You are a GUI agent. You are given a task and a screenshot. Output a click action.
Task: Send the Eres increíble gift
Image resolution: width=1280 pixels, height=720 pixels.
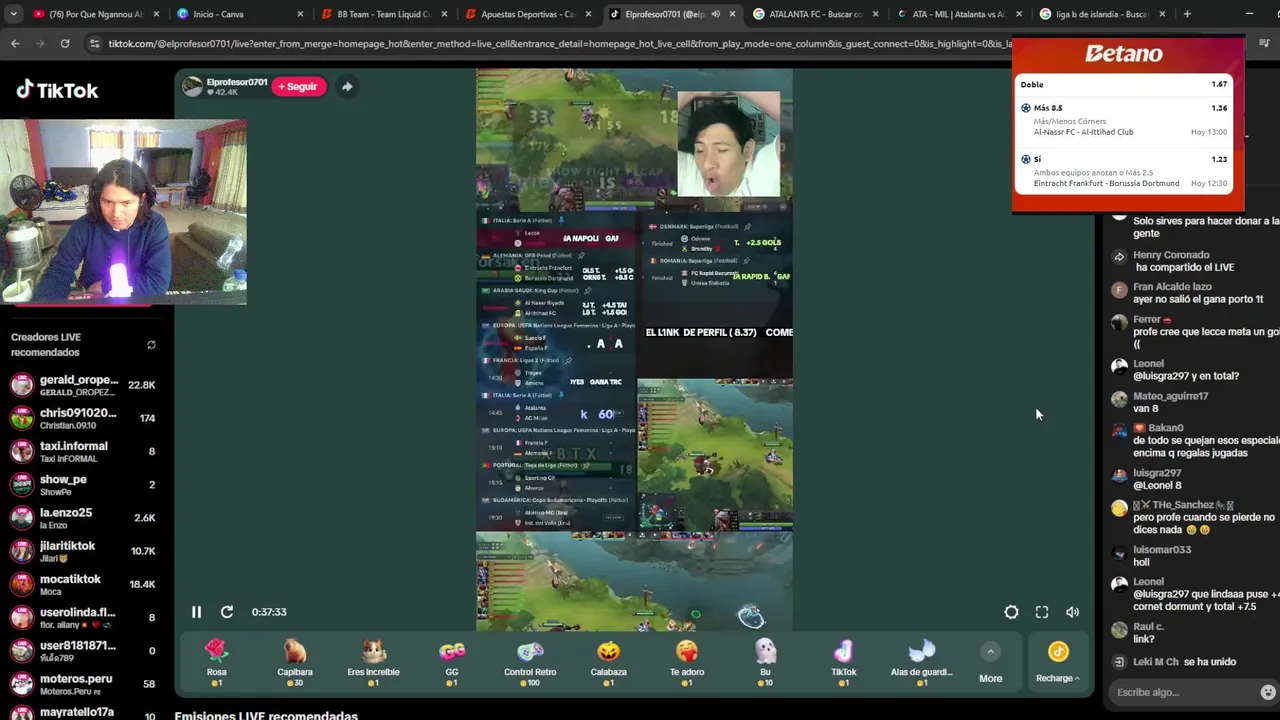click(373, 662)
